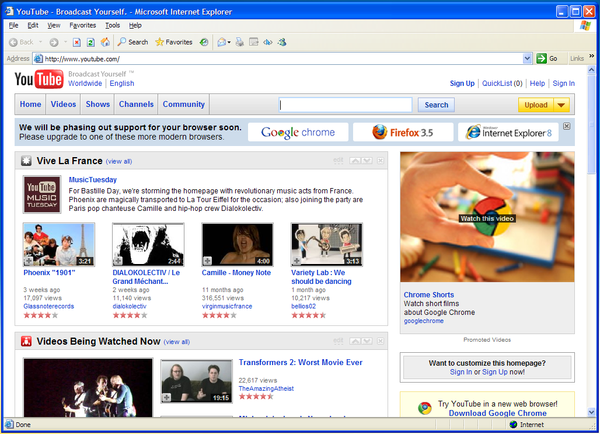Switch to the Videos tab
600x434 pixels.
click(63, 104)
